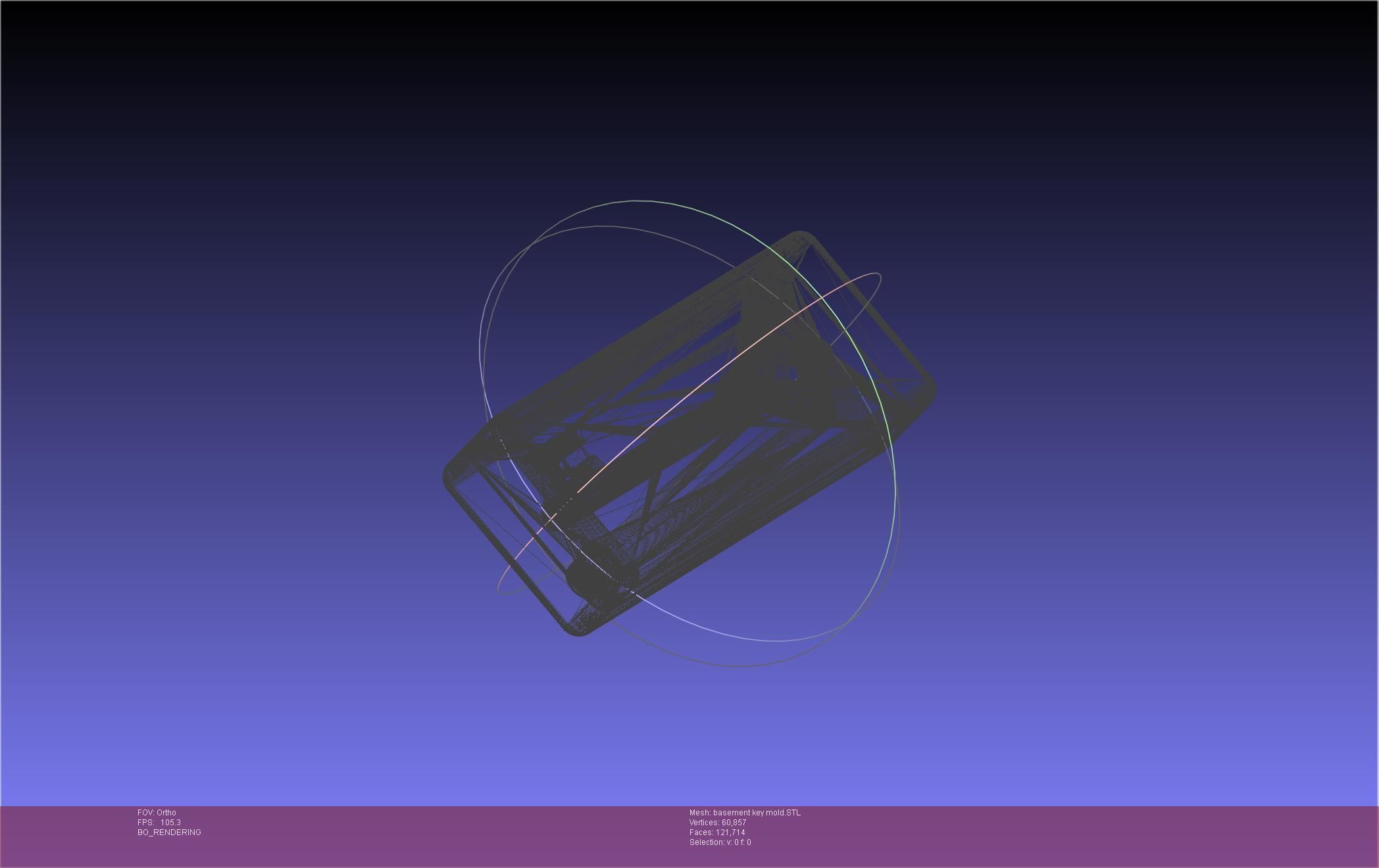Click empty dark background above the mesh
Image resolution: width=1379 pixels, height=868 pixels.
689,99
